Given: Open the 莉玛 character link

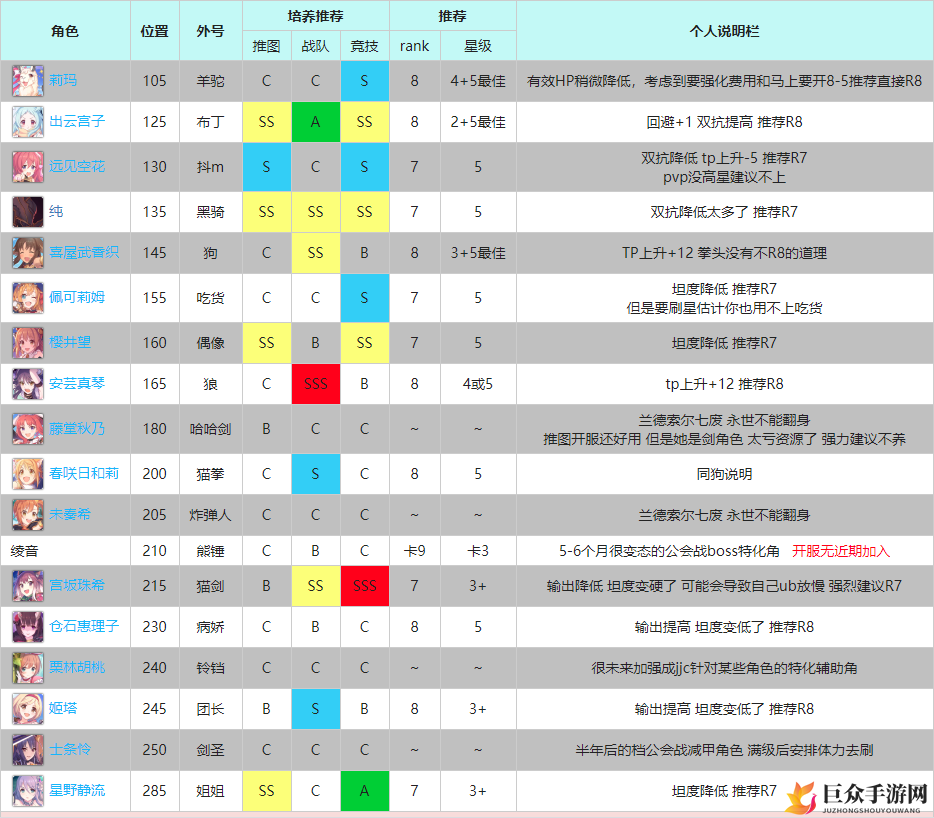Looking at the screenshot, I should pyautogui.click(x=63, y=80).
